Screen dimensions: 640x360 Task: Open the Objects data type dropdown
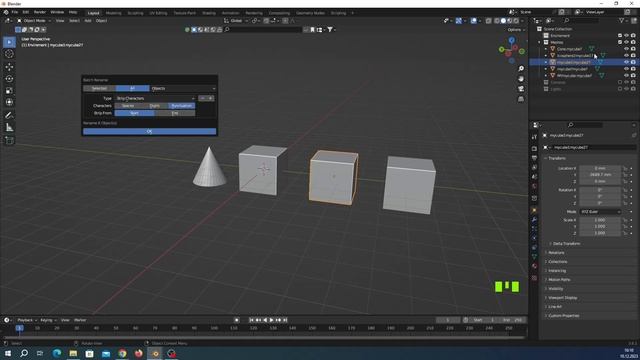[x=183, y=88]
